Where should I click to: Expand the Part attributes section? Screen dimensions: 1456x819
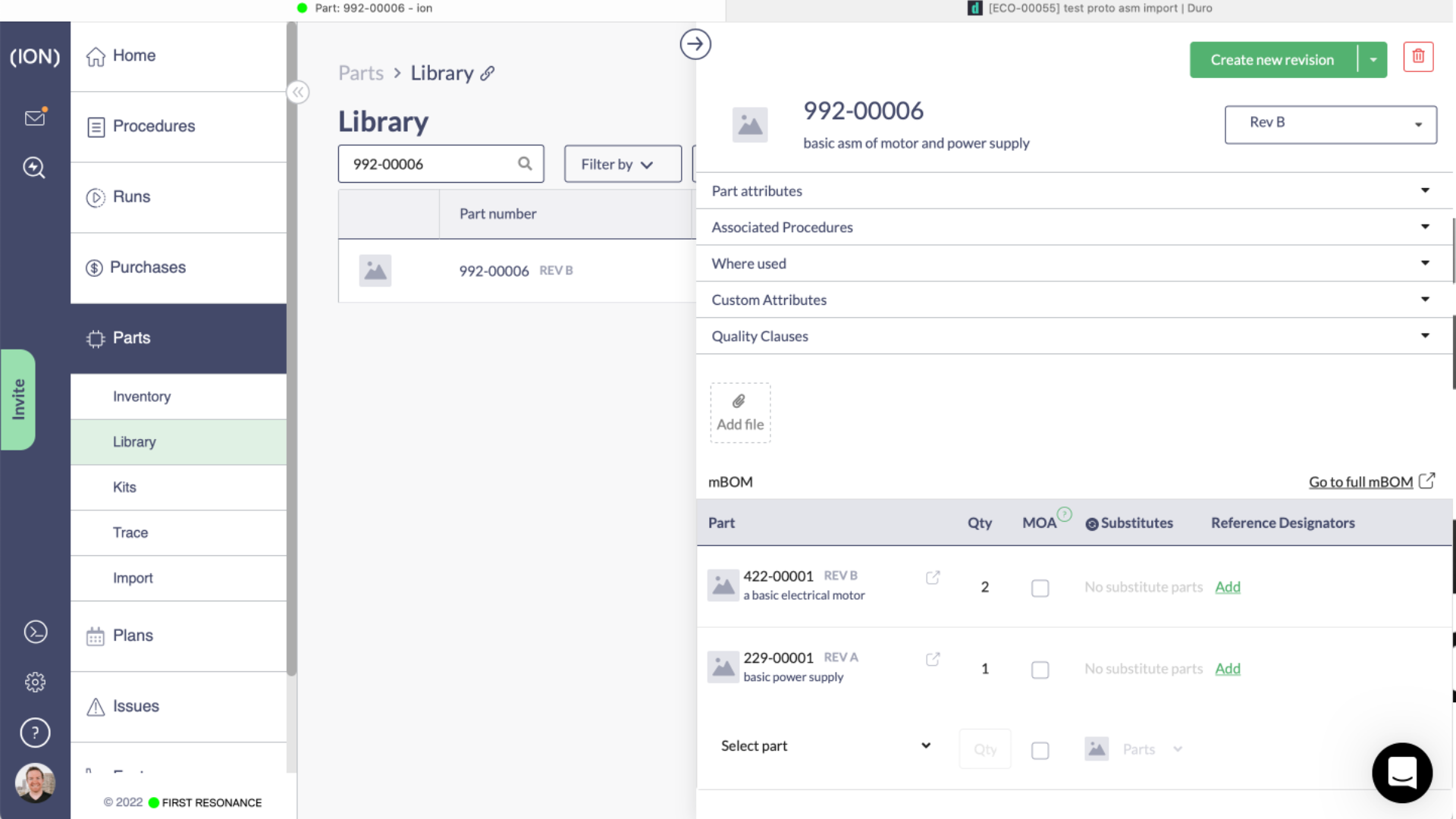(1074, 191)
